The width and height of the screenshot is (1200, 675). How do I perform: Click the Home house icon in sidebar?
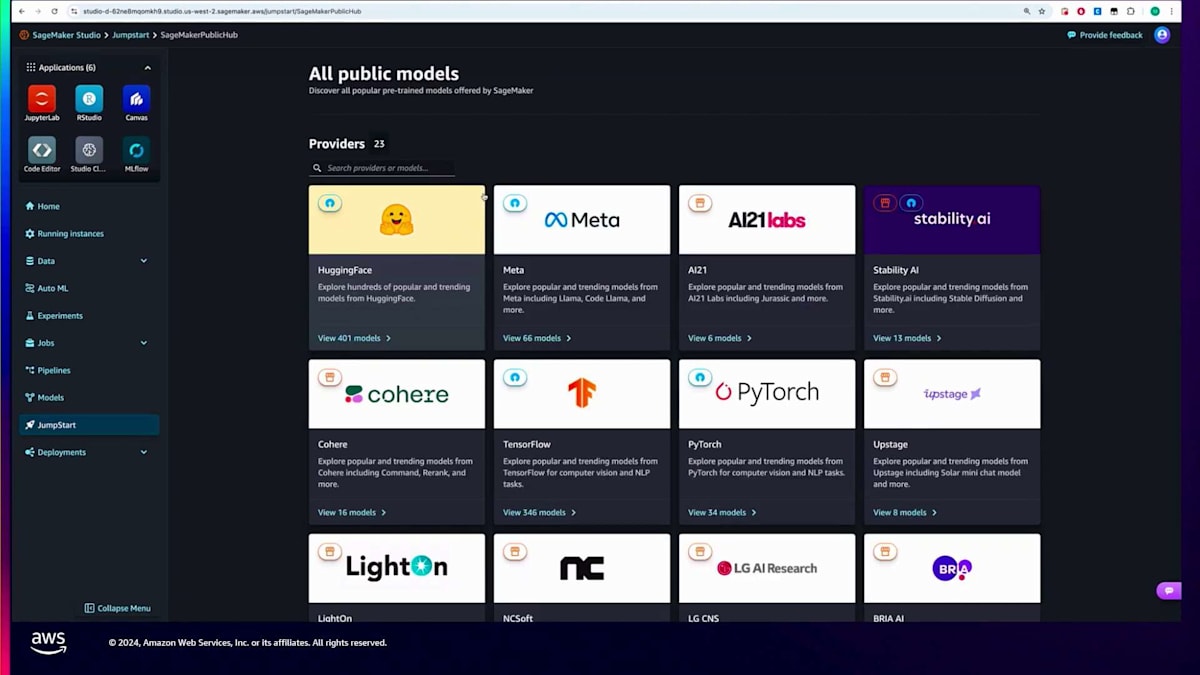pyautogui.click(x=30, y=206)
